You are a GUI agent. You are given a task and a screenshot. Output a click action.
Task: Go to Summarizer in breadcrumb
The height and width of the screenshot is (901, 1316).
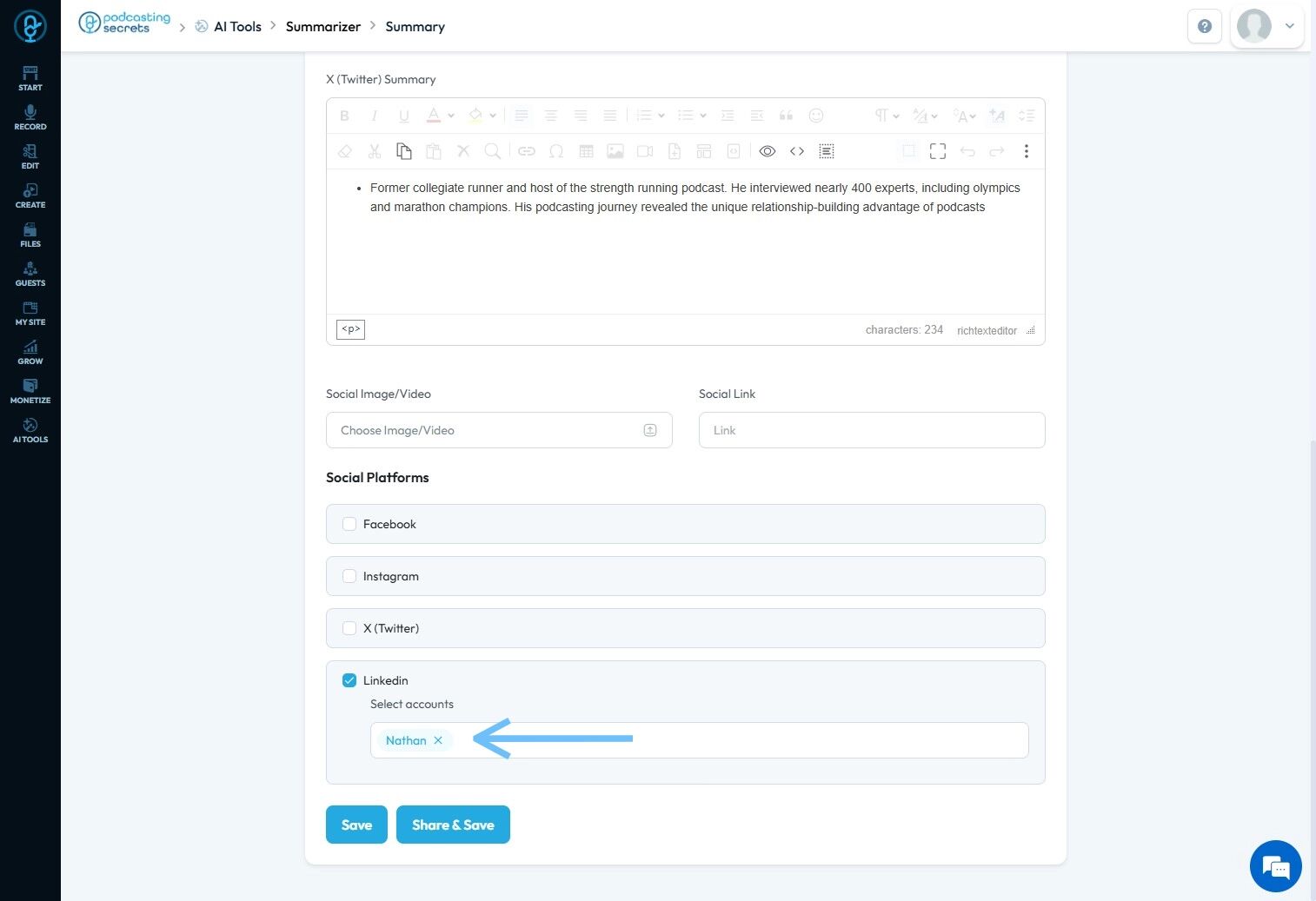pyautogui.click(x=322, y=27)
